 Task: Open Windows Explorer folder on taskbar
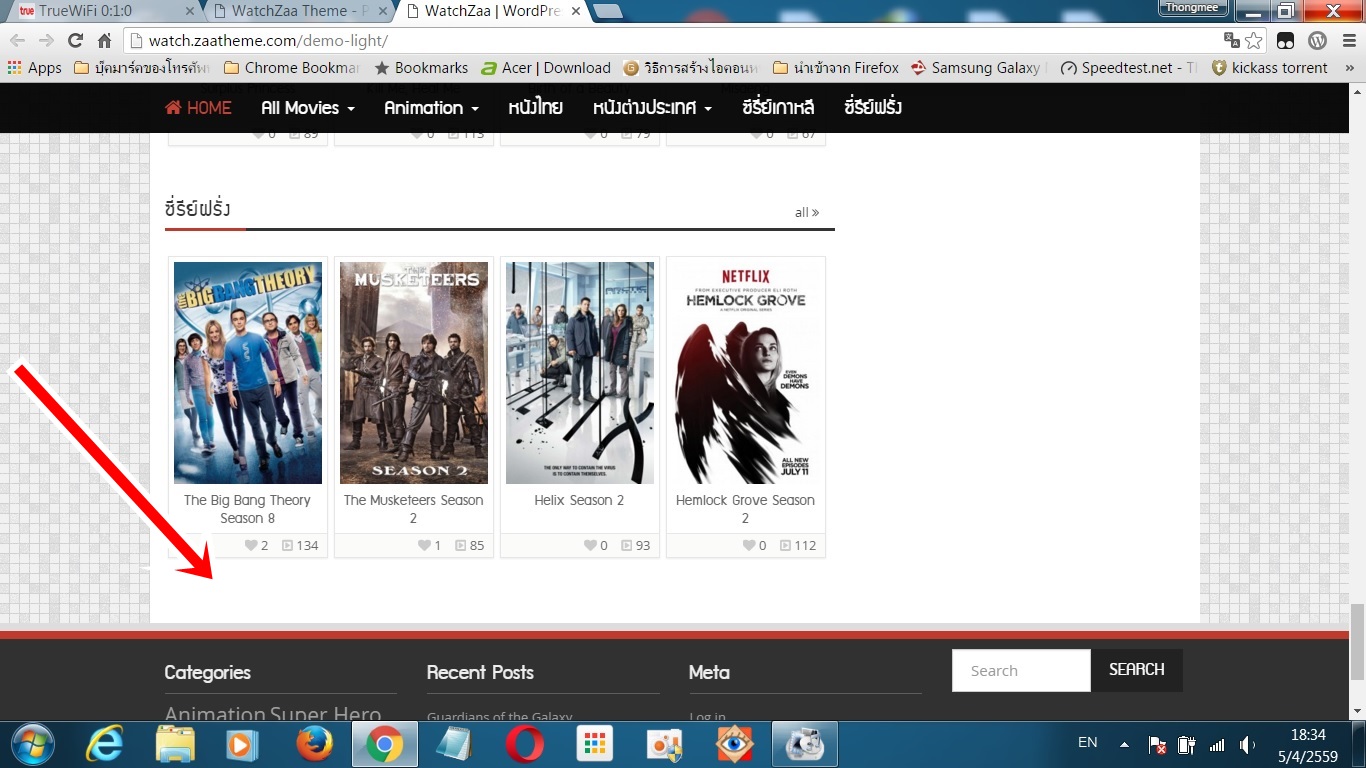tap(175, 745)
